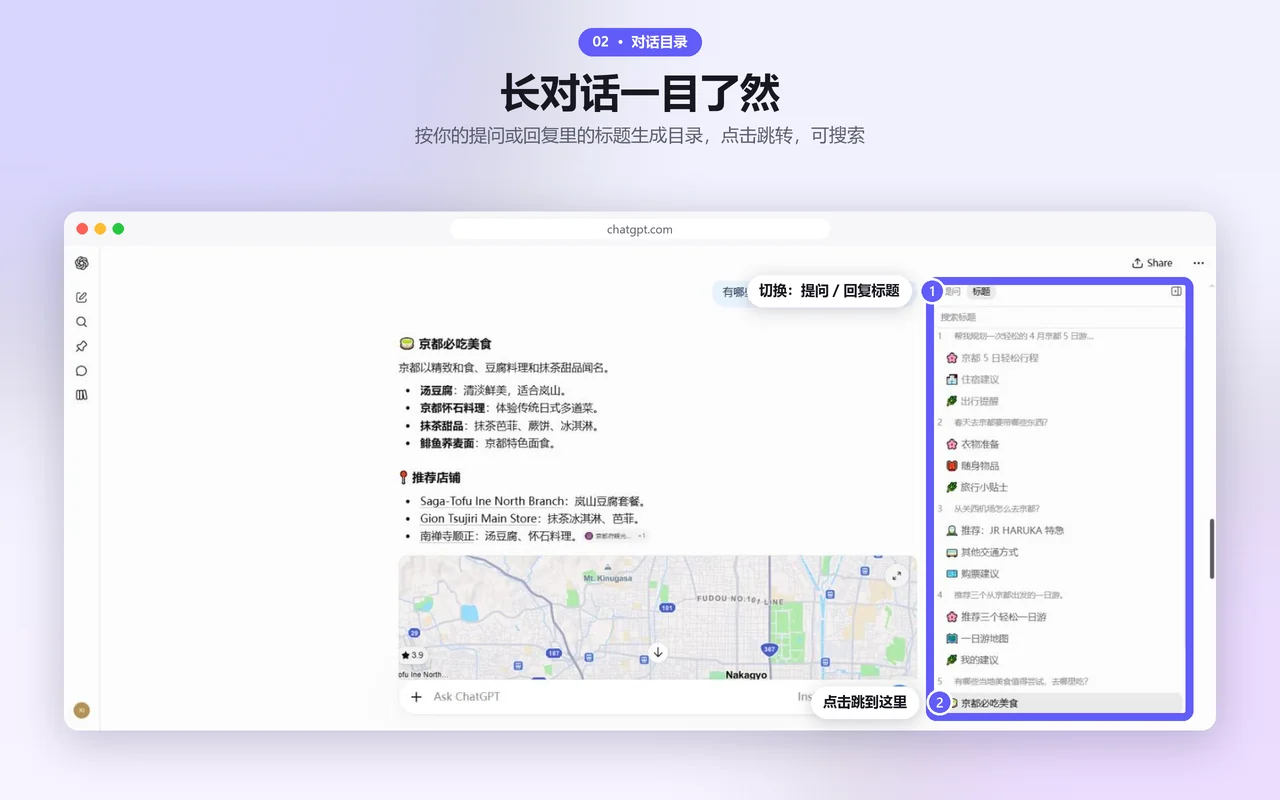Focus the 搜索标题 search field
The height and width of the screenshot is (800, 1280).
(x=1059, y=317)
